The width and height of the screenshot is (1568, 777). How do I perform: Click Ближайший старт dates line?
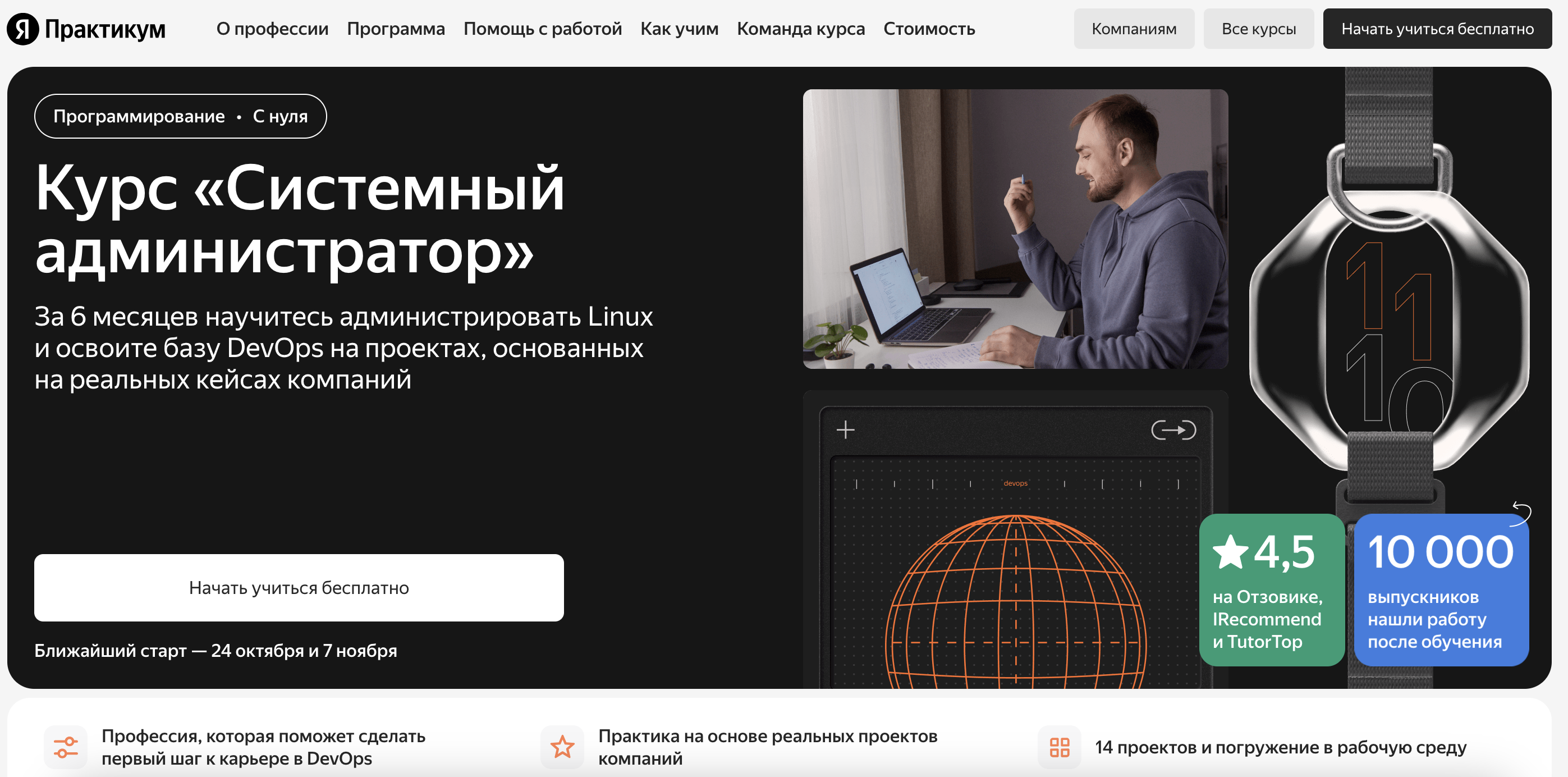tap(216, 650)
